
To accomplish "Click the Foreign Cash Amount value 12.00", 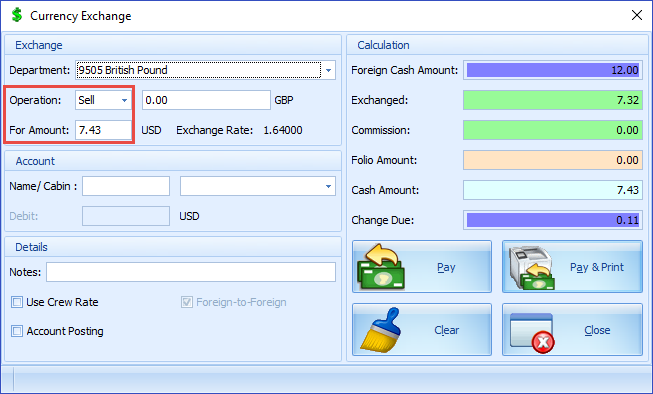I will pos(553,70).
